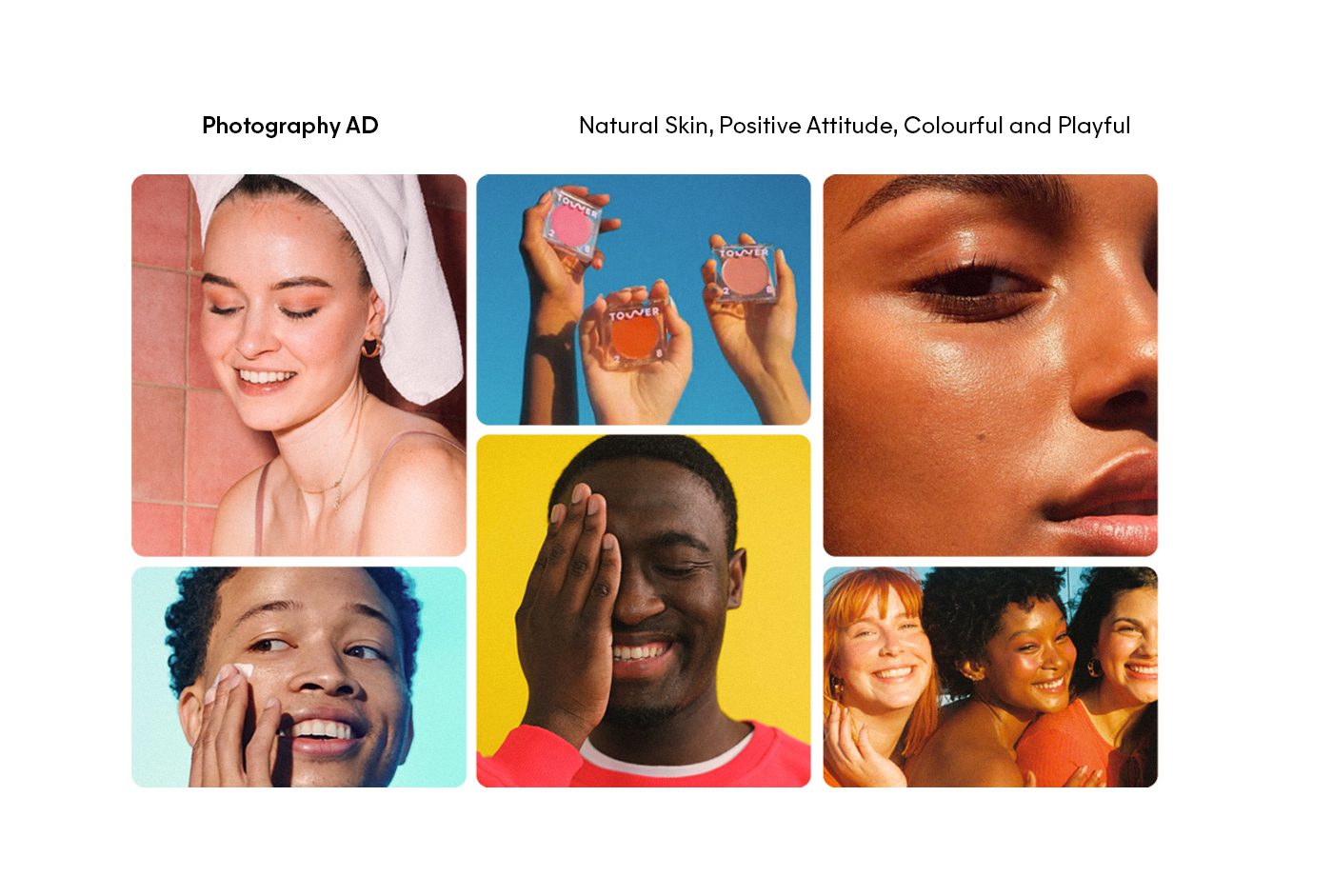Select the close-up glowing skin face photo

[x=990, y=365]
